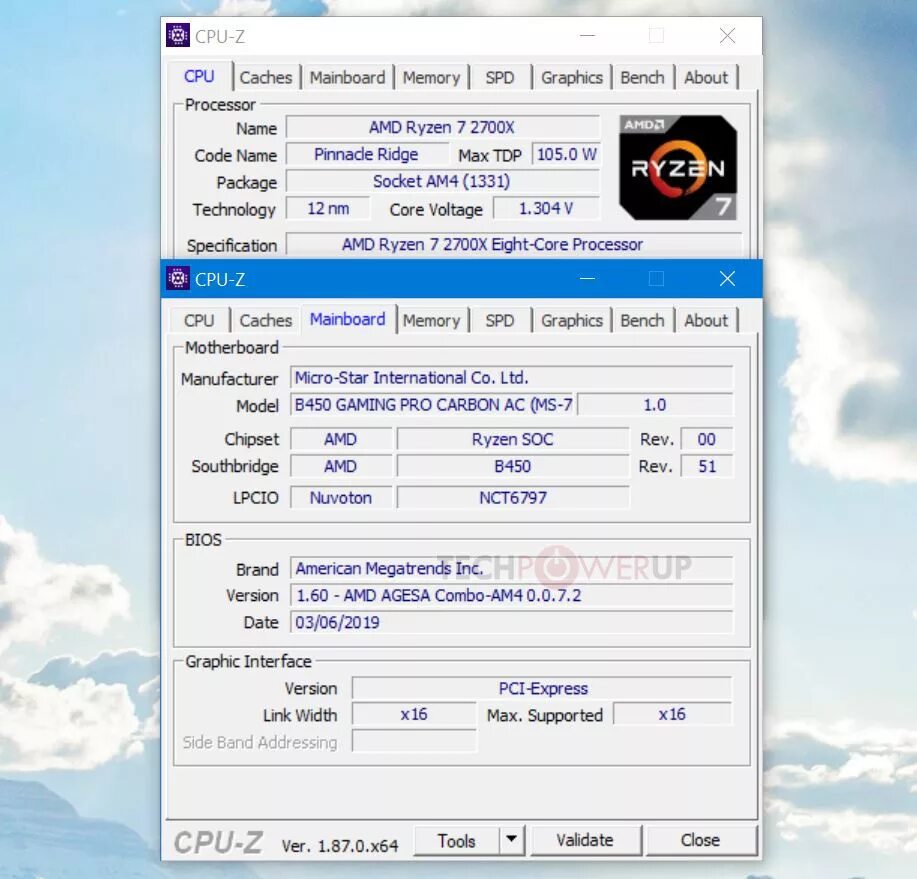
Task: Click 'American Megatrends Inc.' BIOS brand field
Action: 512,568
